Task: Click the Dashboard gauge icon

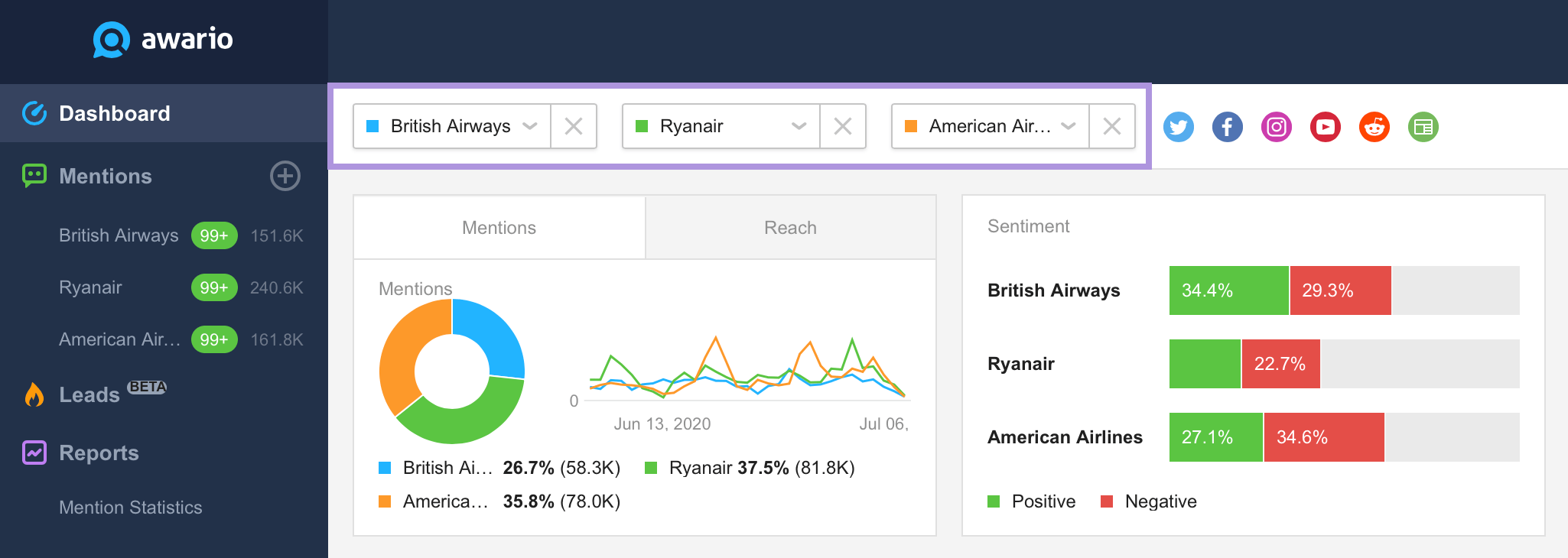Action: click(34, 113)
